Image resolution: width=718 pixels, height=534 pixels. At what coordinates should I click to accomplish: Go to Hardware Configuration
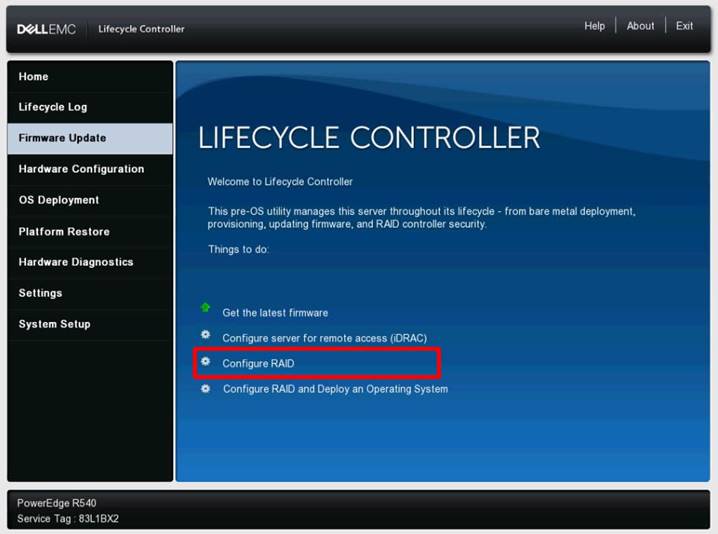[90, 169]
